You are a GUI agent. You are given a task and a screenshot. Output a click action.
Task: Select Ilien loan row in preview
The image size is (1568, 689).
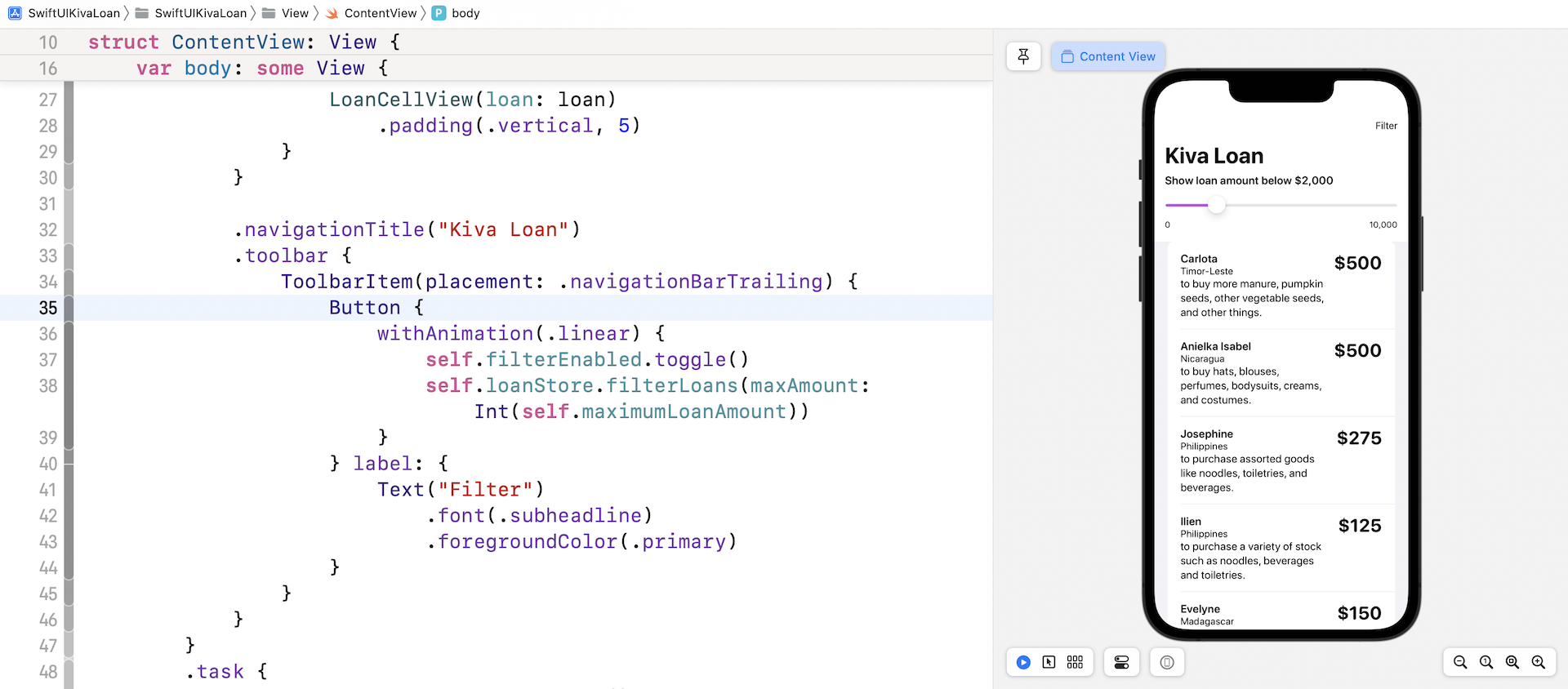[1281, 548]
